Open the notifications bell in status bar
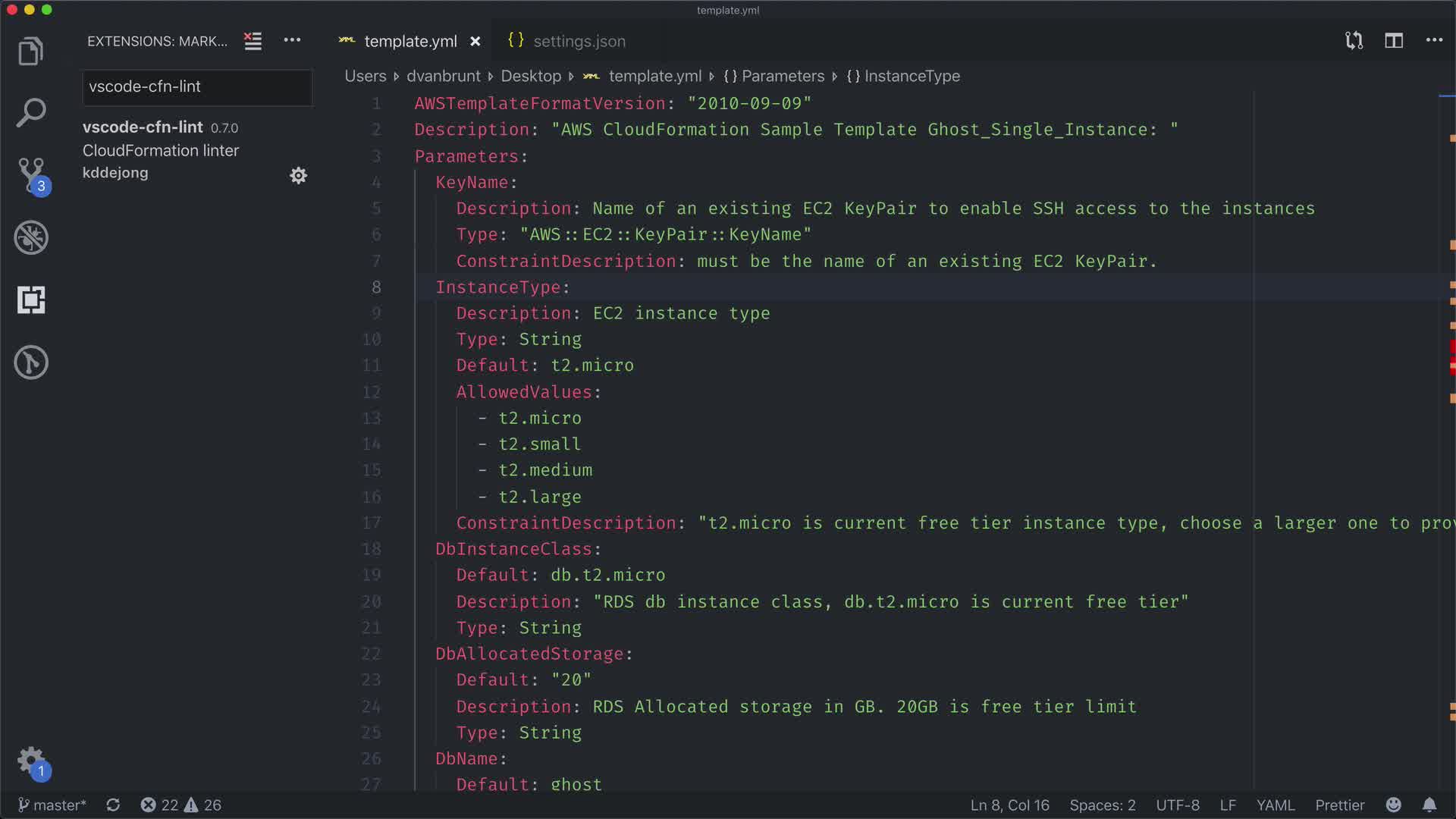 point(1429,805)
